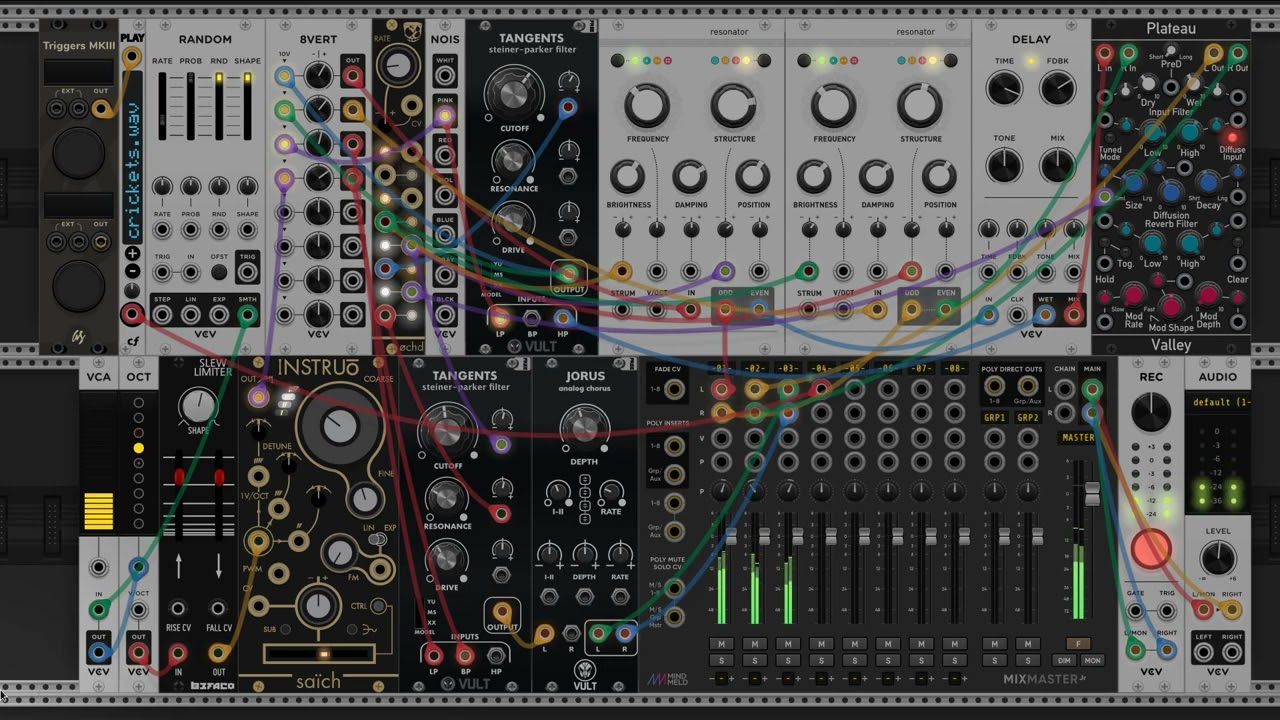Click the BLCK noise output jack on NOIS
The image size is (1280, 720).
(444, 315)
